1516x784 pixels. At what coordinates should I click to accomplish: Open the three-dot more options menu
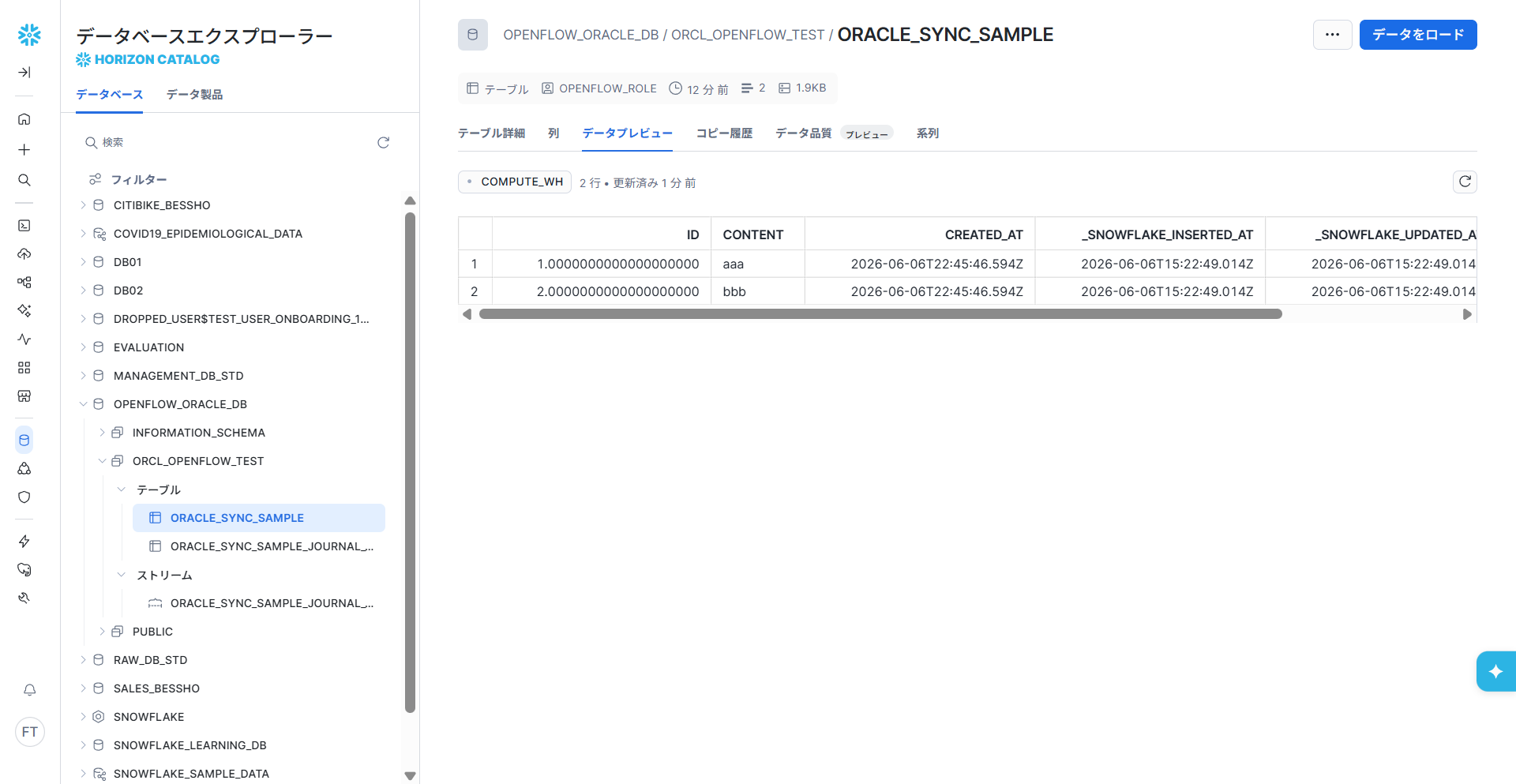[x=1333, y=35]
